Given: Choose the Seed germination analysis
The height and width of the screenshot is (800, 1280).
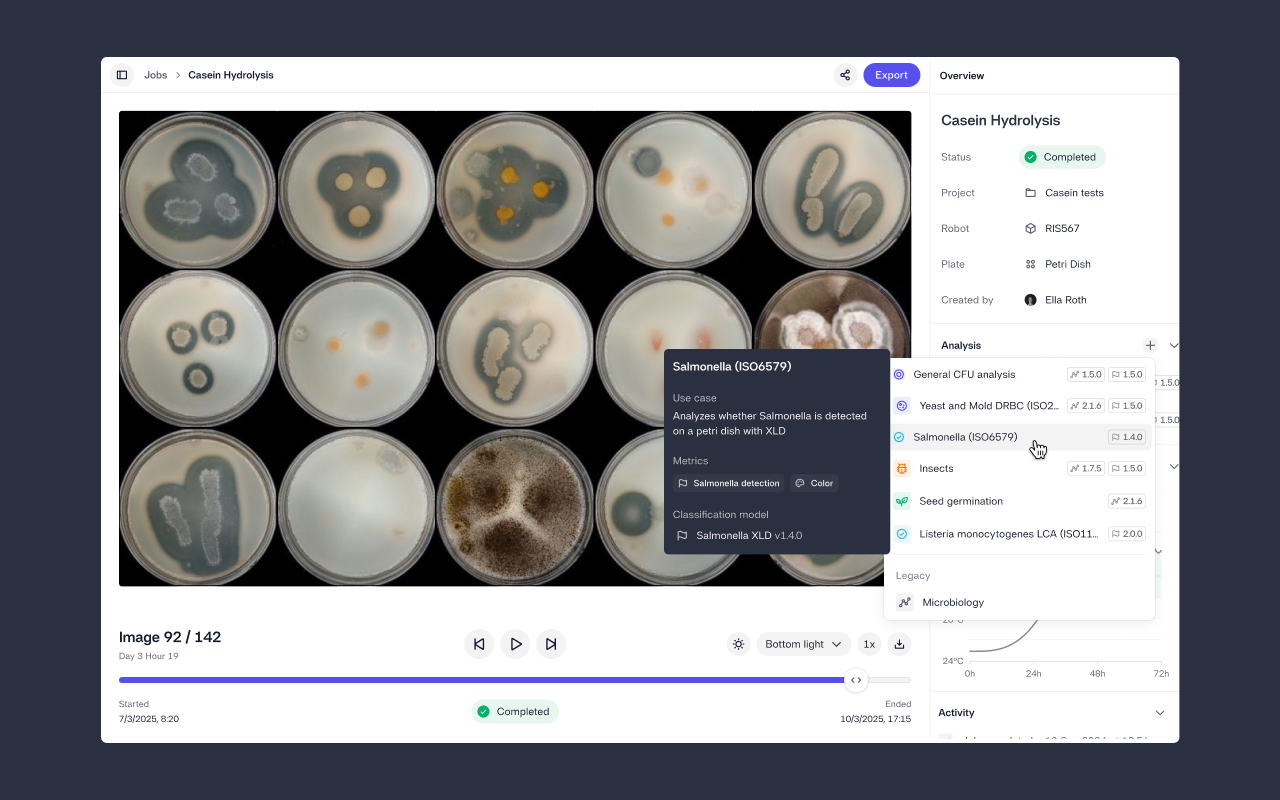Looking at the screenshot, I should point(960,501).
